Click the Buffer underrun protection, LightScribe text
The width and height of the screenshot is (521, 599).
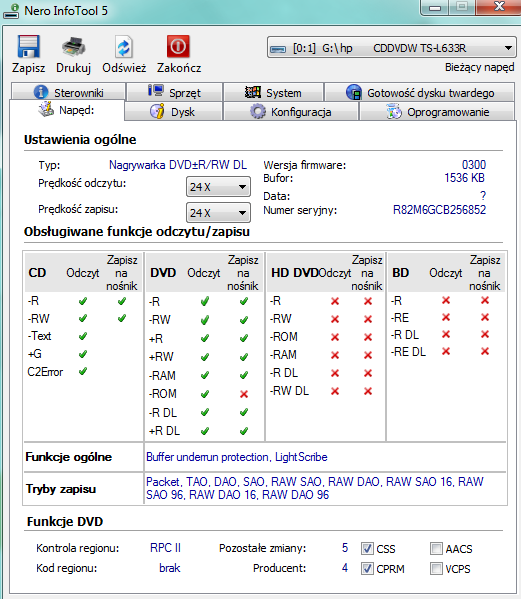237,457
